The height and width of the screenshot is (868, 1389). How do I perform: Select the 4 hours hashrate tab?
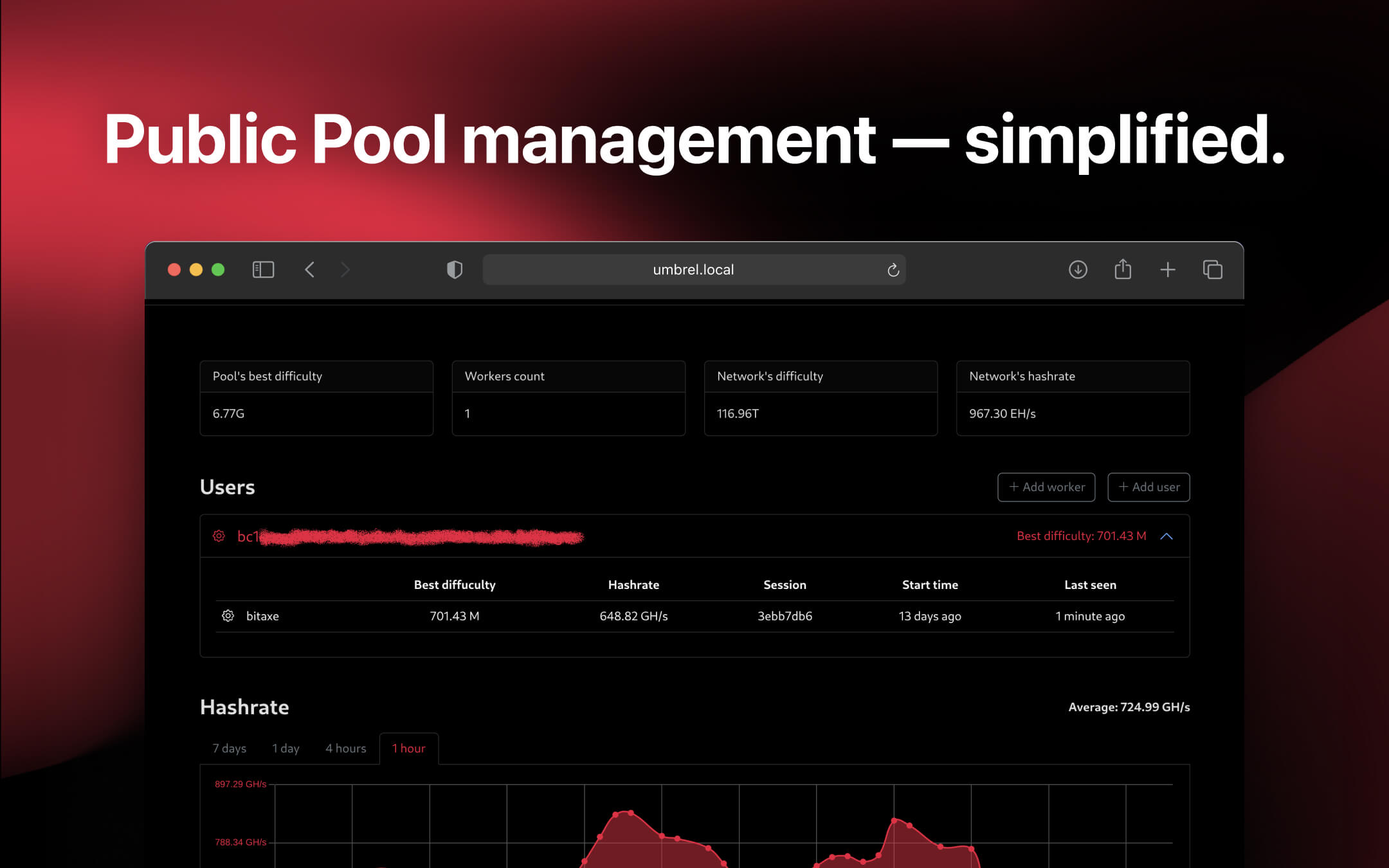pyautogui.click(x=345, y=748)
